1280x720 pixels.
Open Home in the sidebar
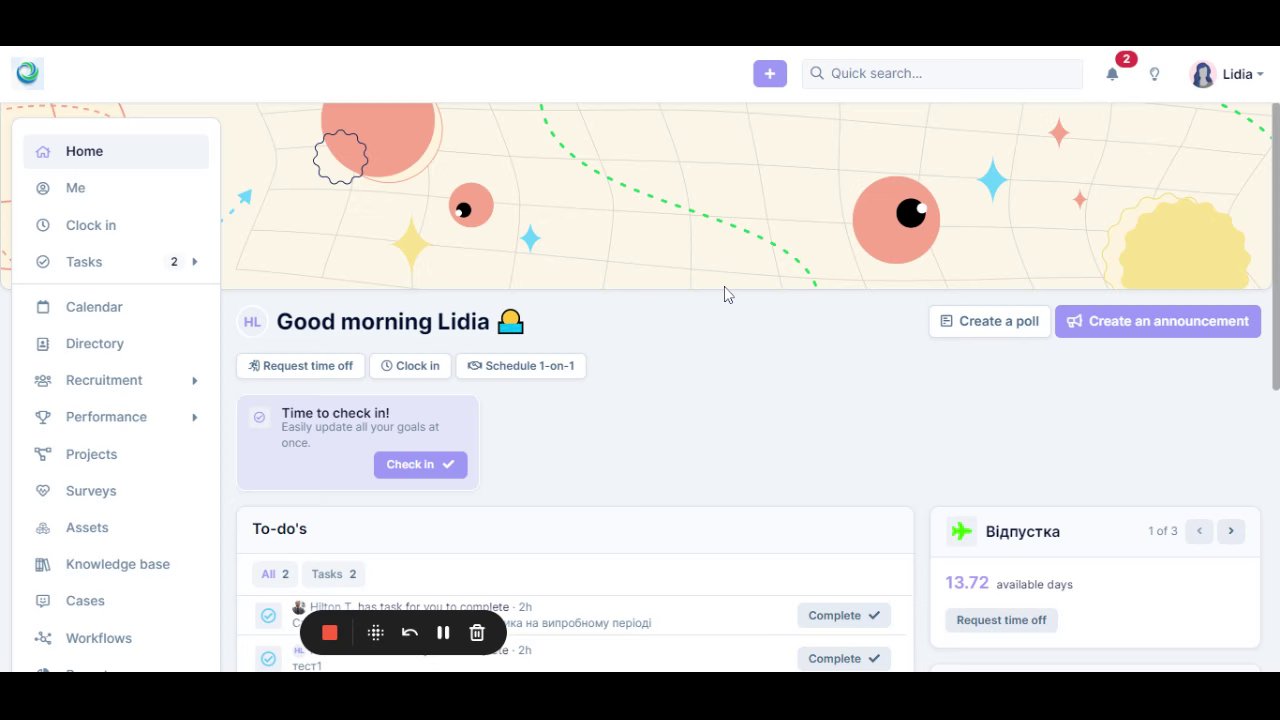point(116,152)
